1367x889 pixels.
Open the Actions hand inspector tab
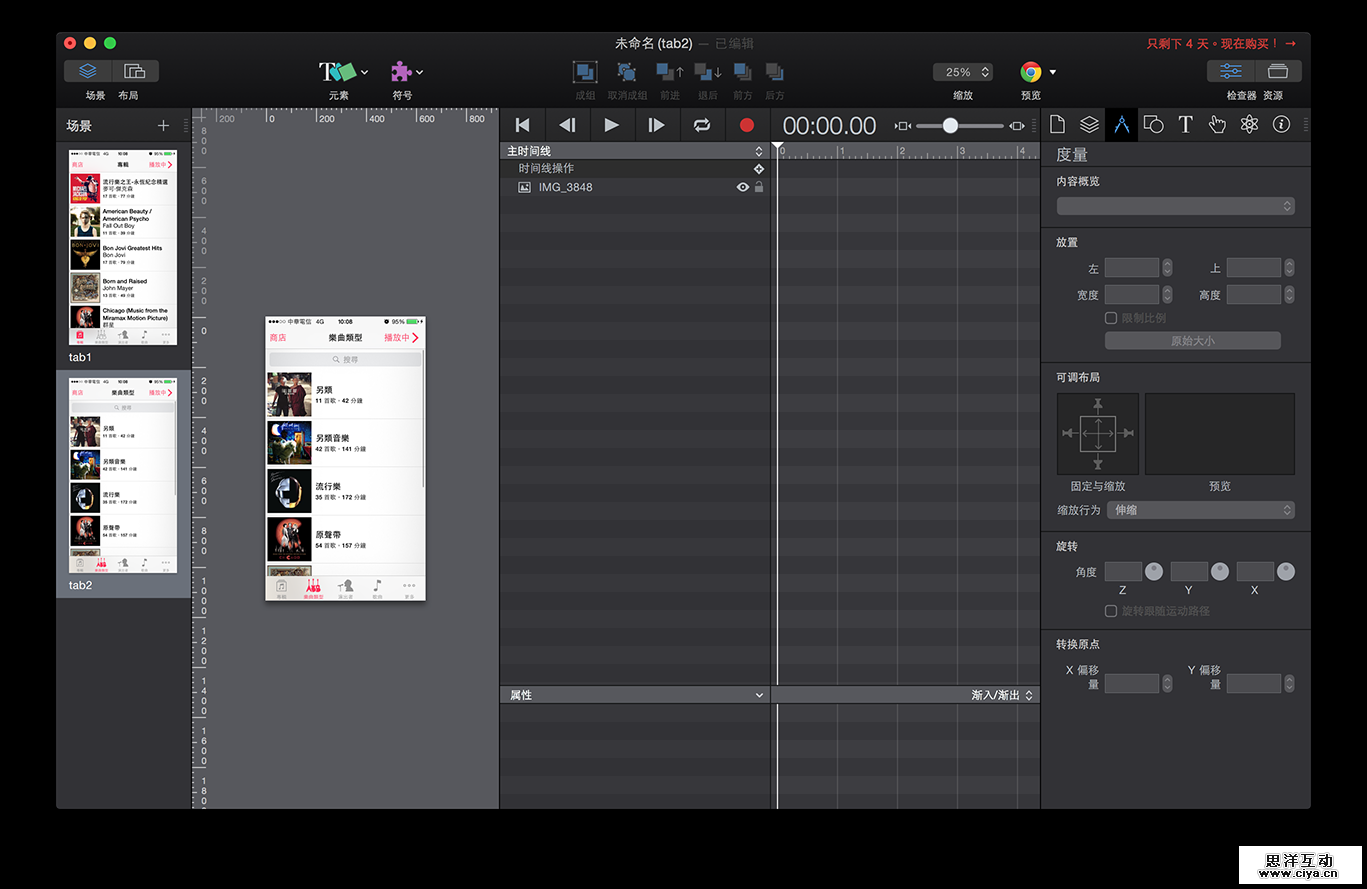[1217, 125]
